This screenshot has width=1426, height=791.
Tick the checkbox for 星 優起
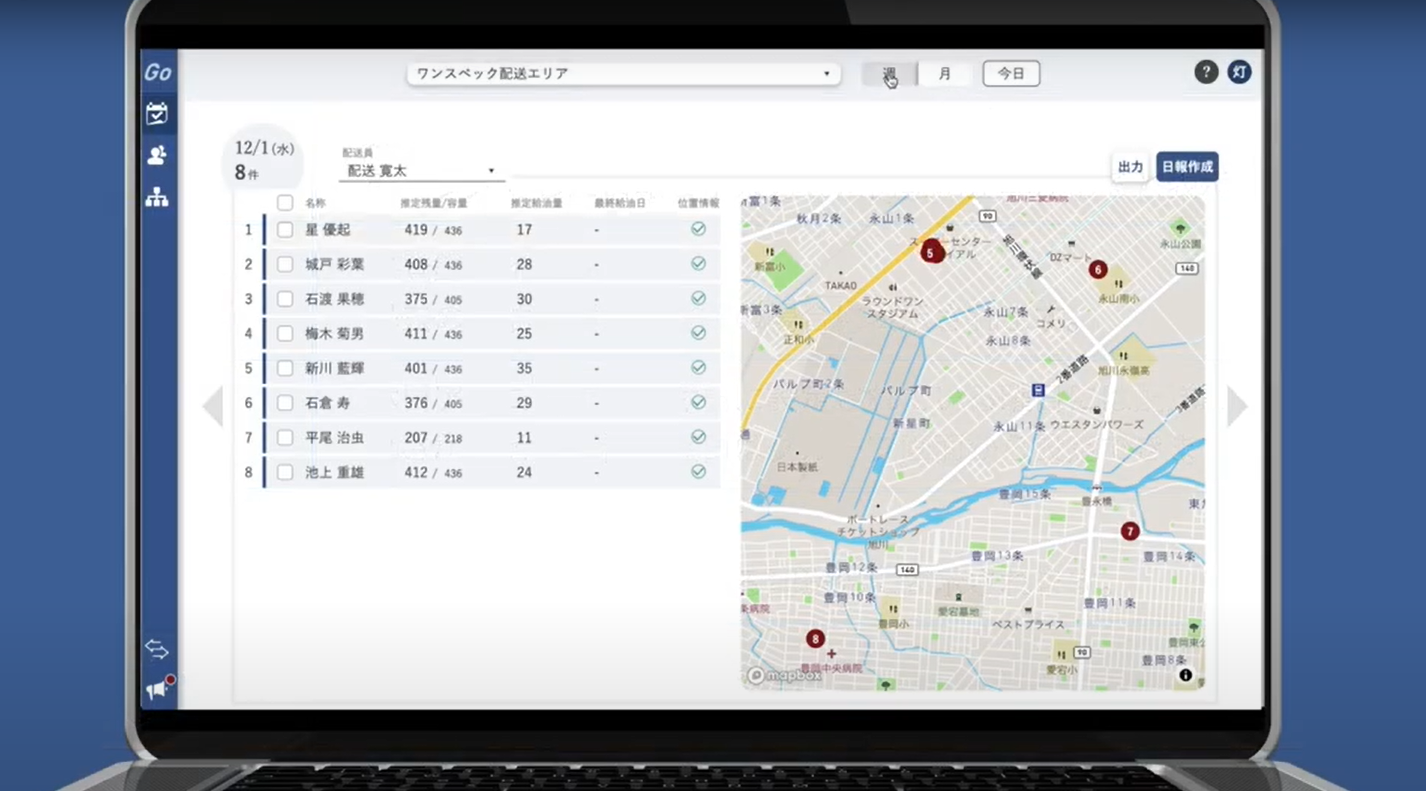tap(285, 230)
